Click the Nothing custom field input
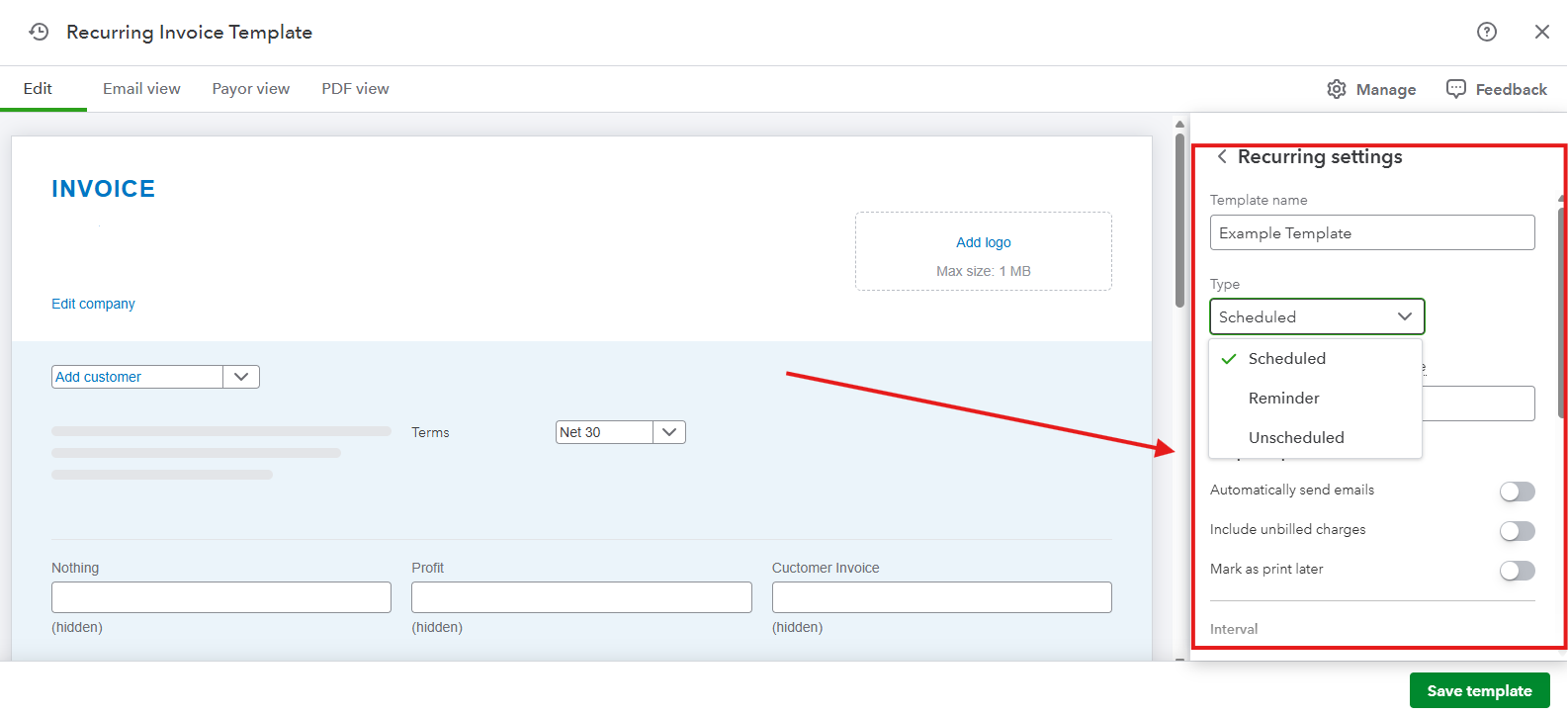This screenshot has width=1568, height=716. [x=221, y=597]
